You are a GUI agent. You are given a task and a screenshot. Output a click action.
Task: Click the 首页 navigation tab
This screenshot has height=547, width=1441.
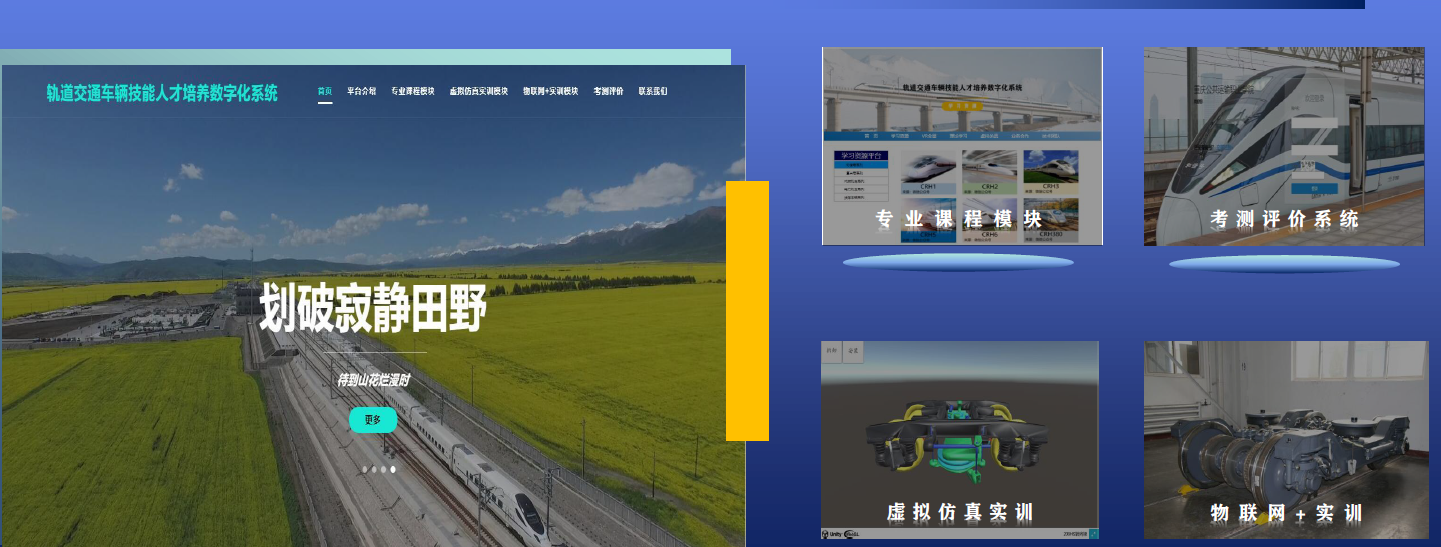click(x=325, y=91)
